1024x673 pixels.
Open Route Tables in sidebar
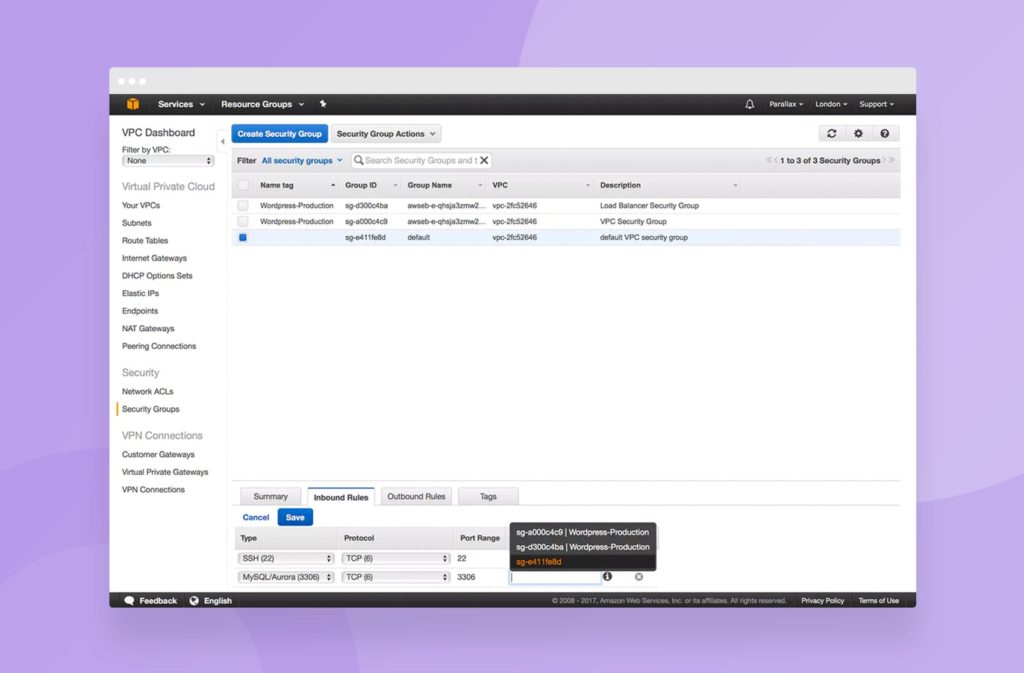[x=145, y=240]
